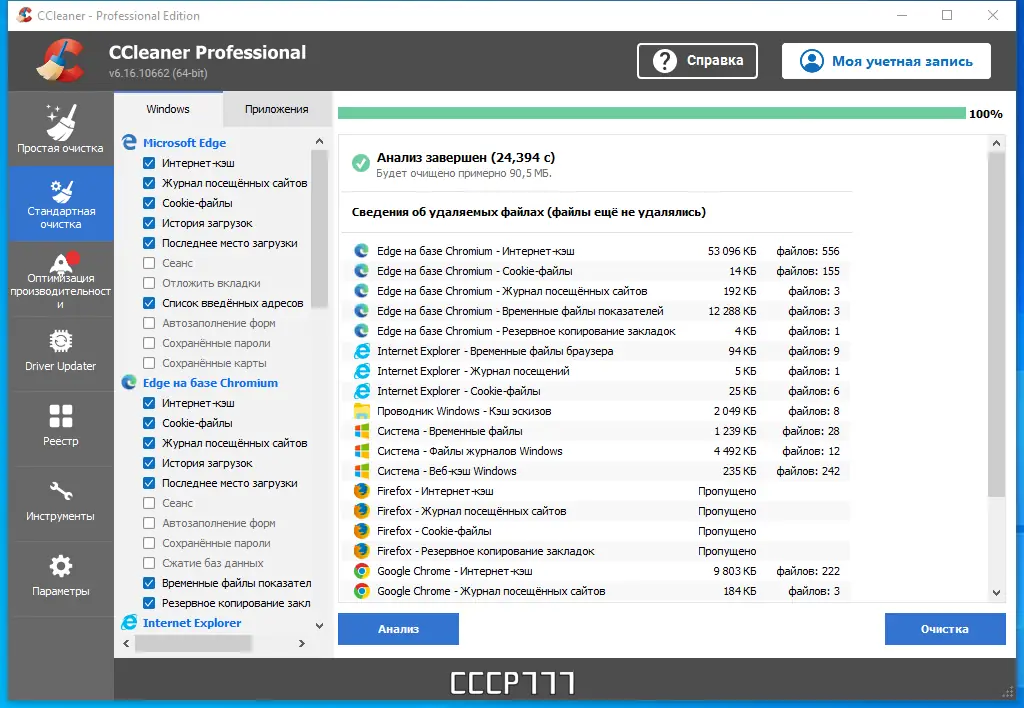This screenshot has height=708, width=1024.
Task: Click results list scroll up arrow
Action: 996,143
